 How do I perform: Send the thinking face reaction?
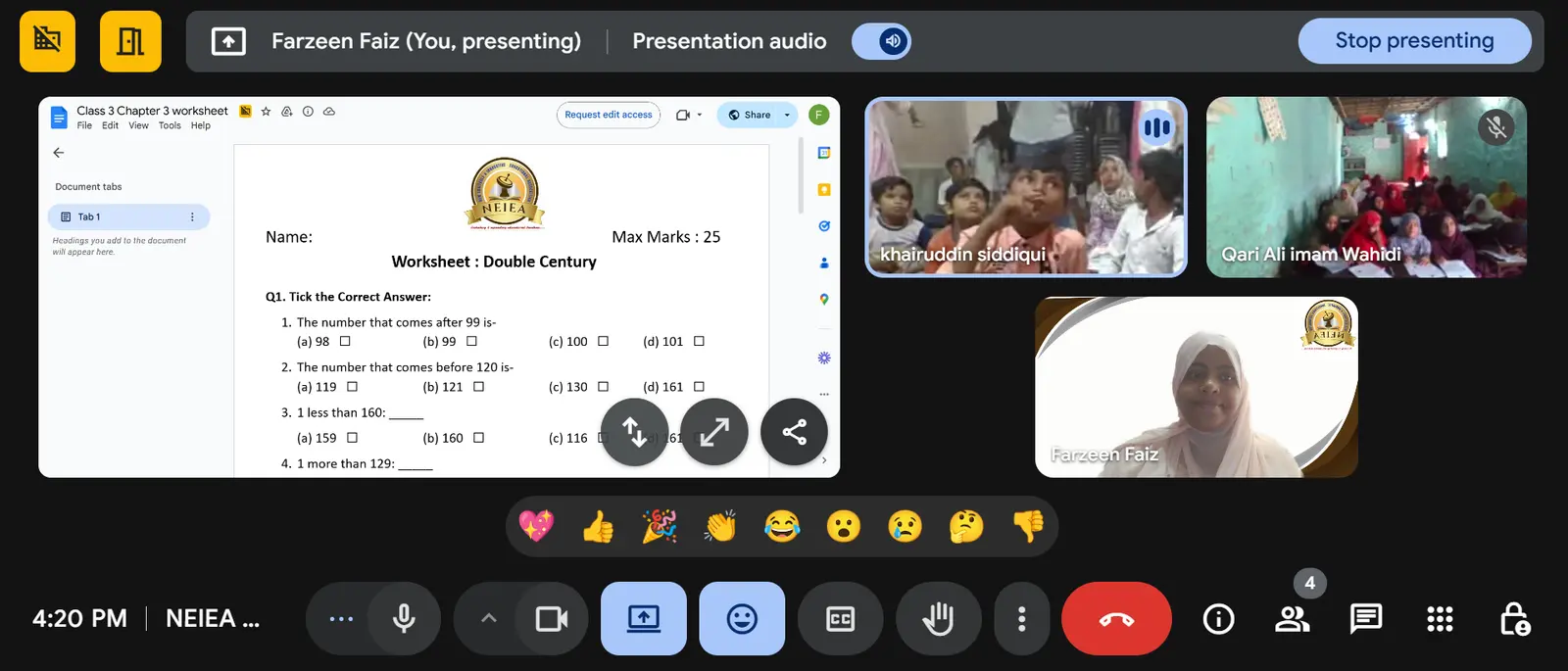coord(966,527)
